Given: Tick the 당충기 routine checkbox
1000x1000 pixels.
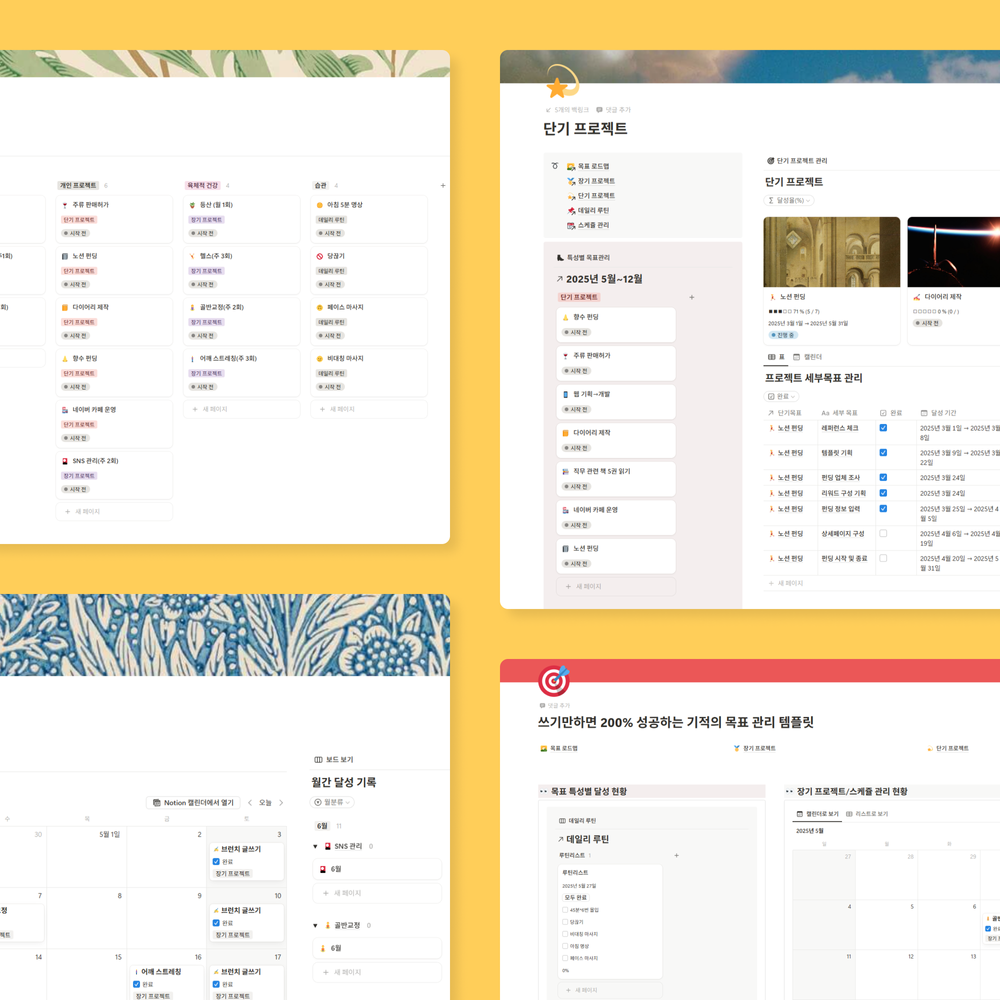Looking at the screenshot, I should (x=565, y=922).
